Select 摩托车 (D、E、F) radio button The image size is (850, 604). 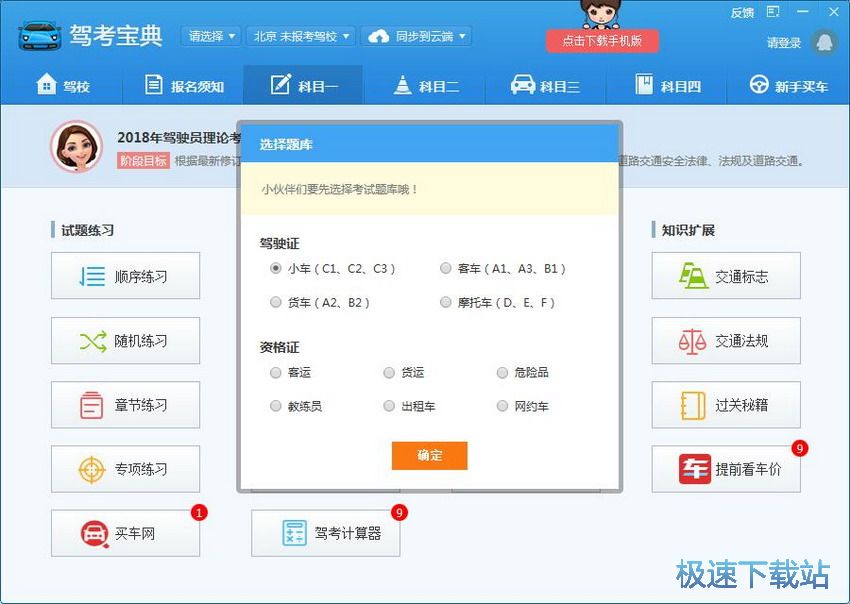point(446,302)
